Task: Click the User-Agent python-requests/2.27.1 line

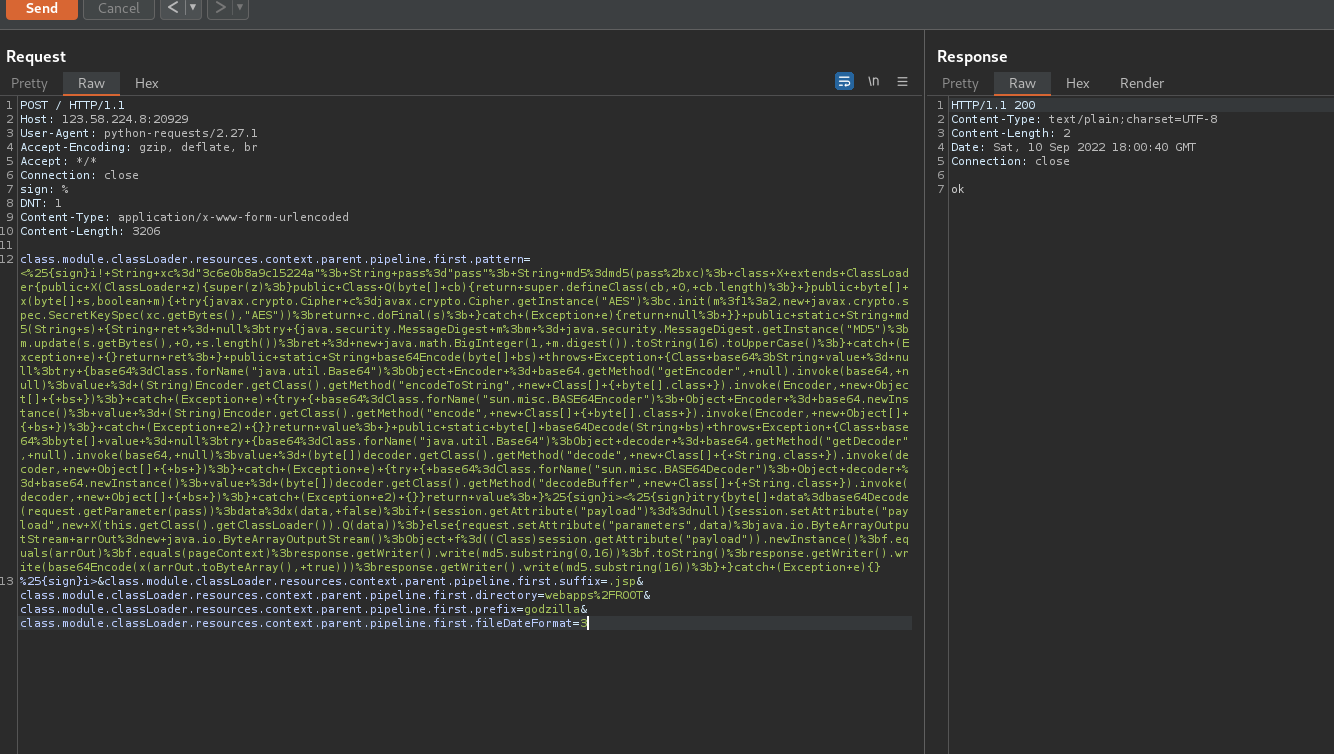Action: click(x=139, y=133)
